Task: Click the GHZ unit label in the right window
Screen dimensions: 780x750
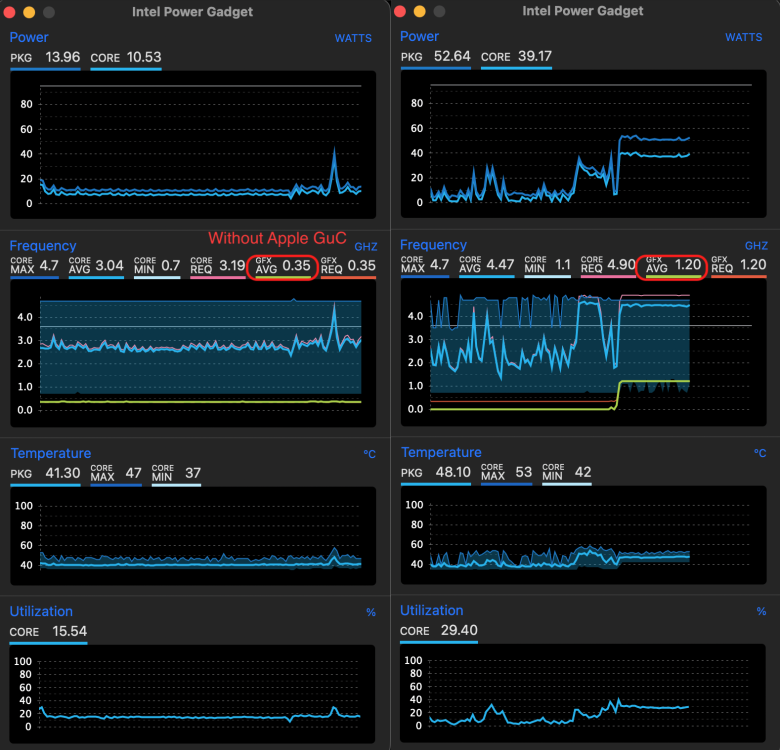Action: click(756, 246)
